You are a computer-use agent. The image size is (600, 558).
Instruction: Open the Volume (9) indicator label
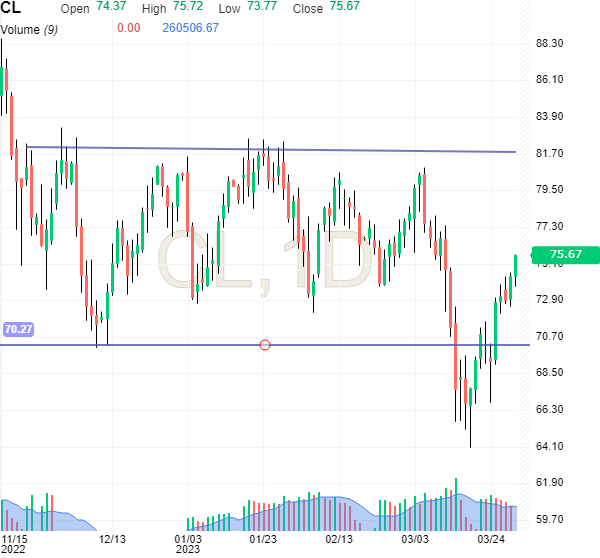coord(29,30)
